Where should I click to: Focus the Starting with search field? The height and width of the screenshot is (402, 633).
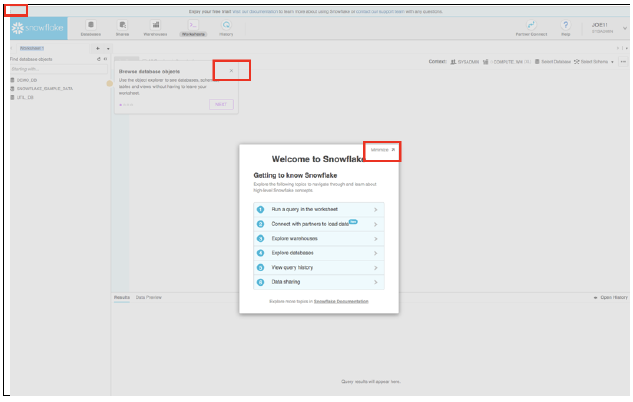(x=59, y=69)
